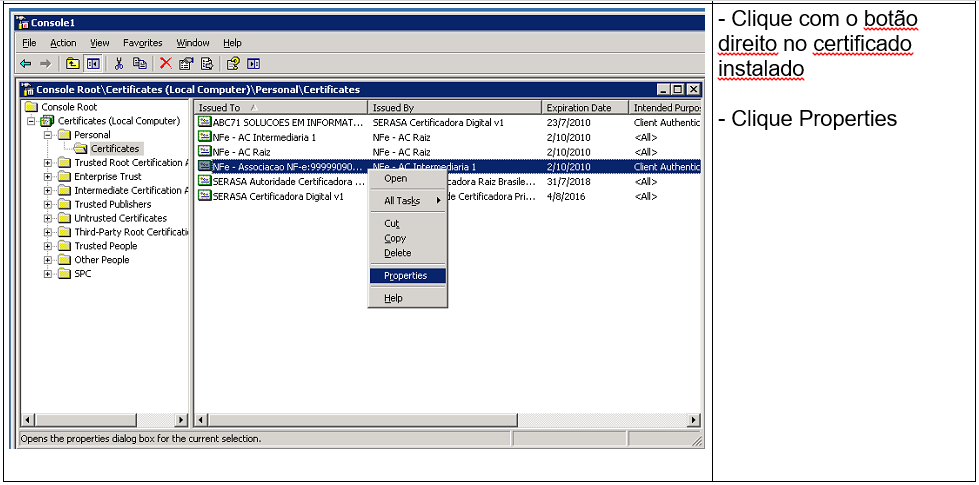The height and width of the screenshot is (485, 979).
Task: Click the certificate list's right scroll arrow
Action: coord(694,420)
